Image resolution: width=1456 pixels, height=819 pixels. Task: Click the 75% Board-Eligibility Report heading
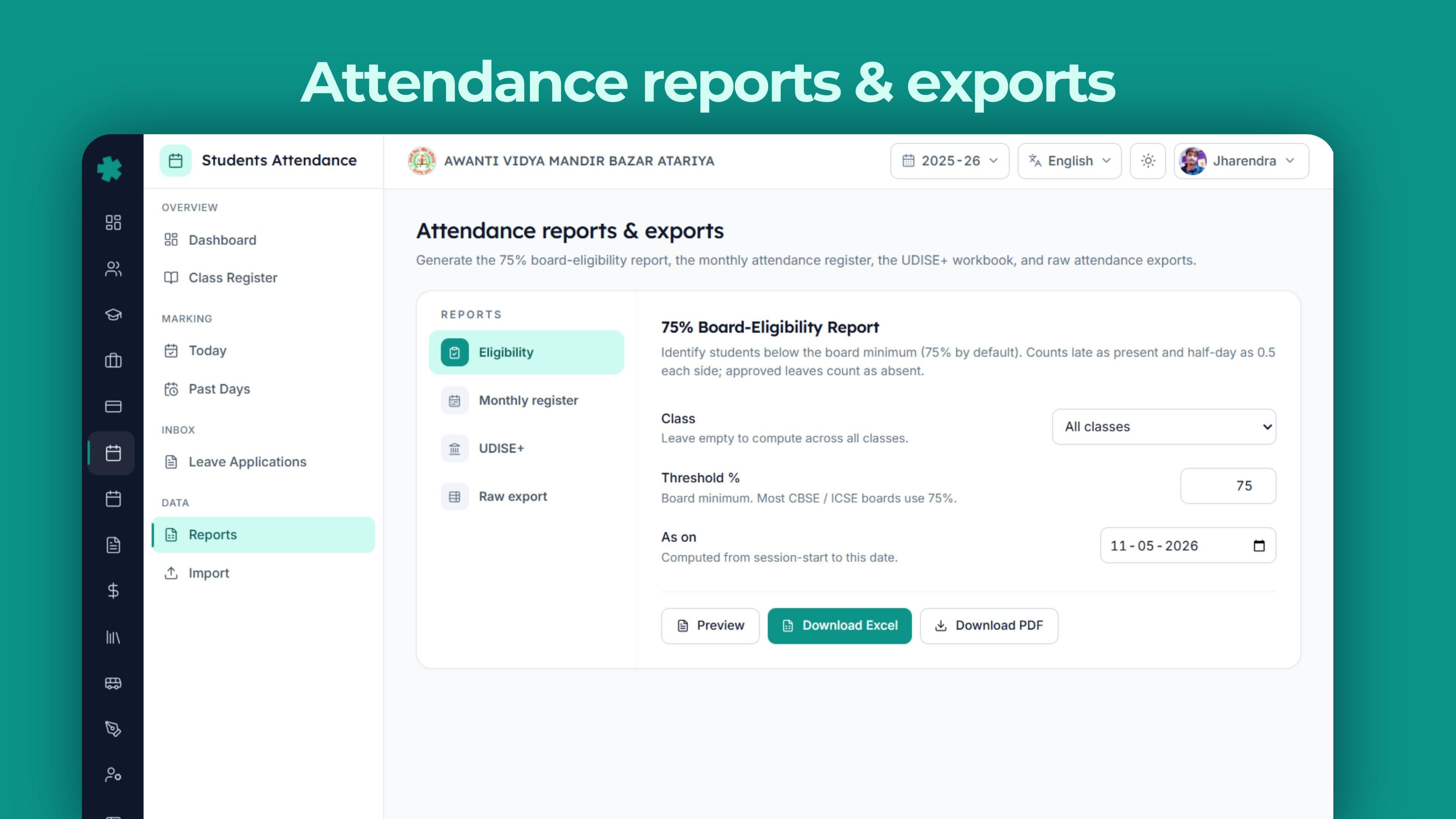[770, 327]
